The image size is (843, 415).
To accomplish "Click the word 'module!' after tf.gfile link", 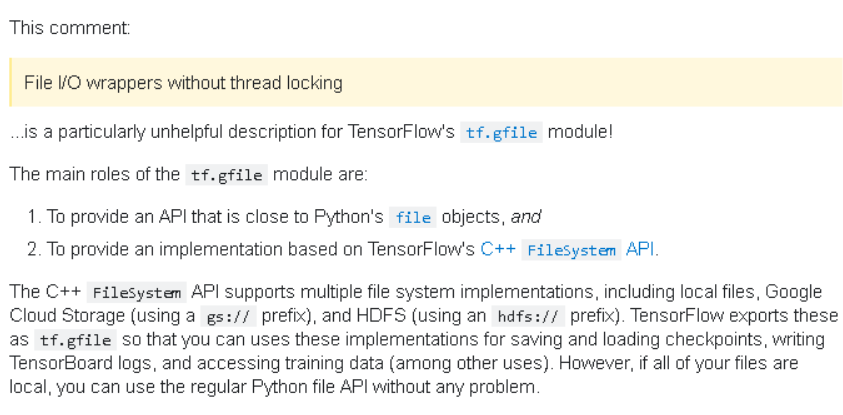I will point(580,132).
